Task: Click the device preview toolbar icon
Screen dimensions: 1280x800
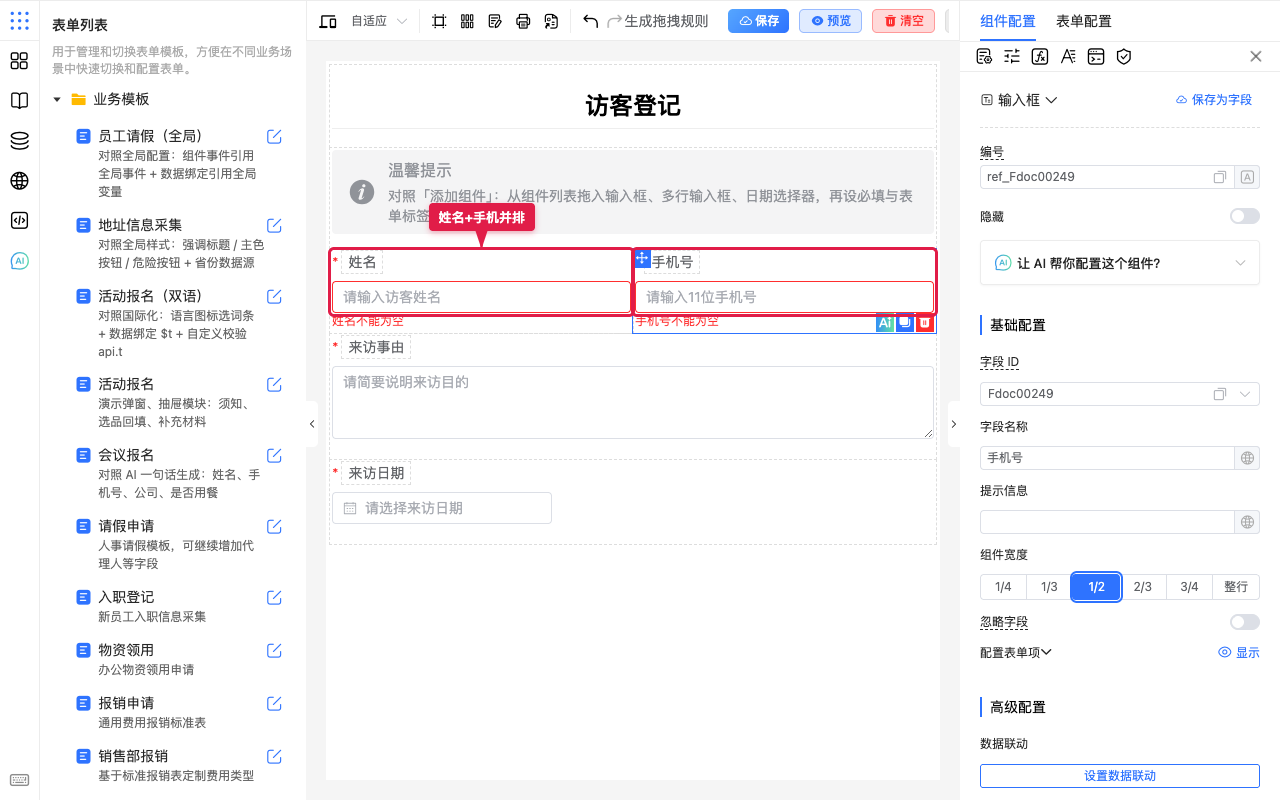Action: [x=328, y=21]
